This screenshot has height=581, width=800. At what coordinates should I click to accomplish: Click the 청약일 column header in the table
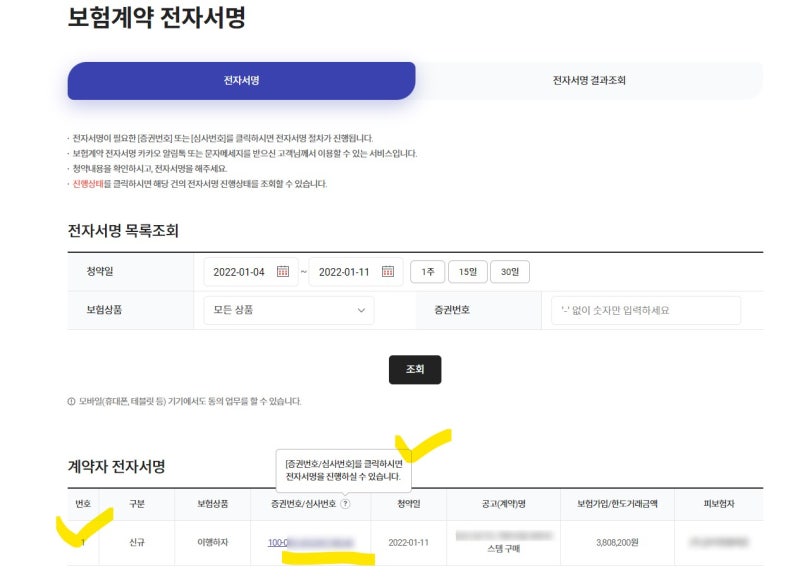409,504
